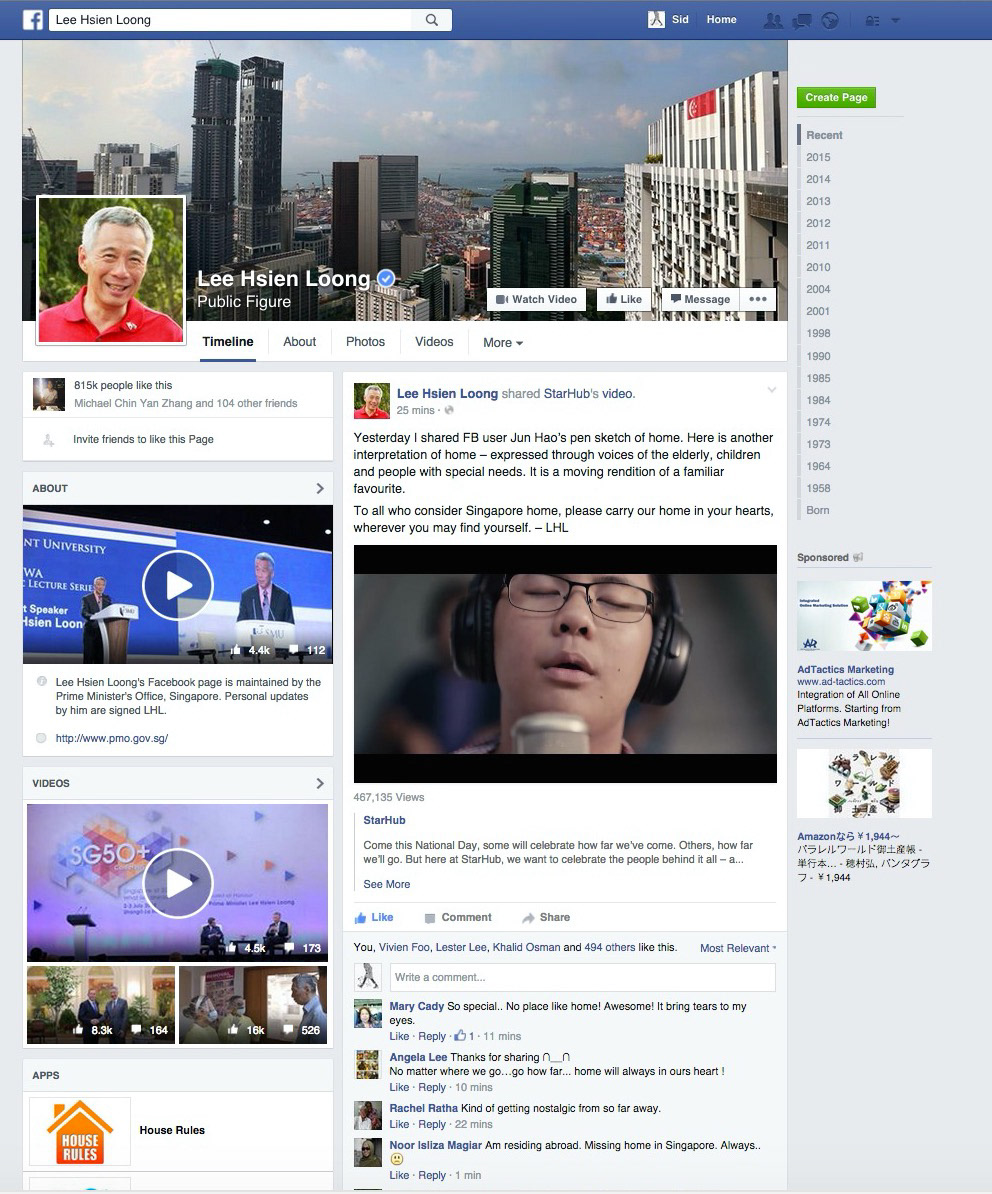992x1194 pixels.
Task: Click the Watch Video button
Action: point(537,299)
